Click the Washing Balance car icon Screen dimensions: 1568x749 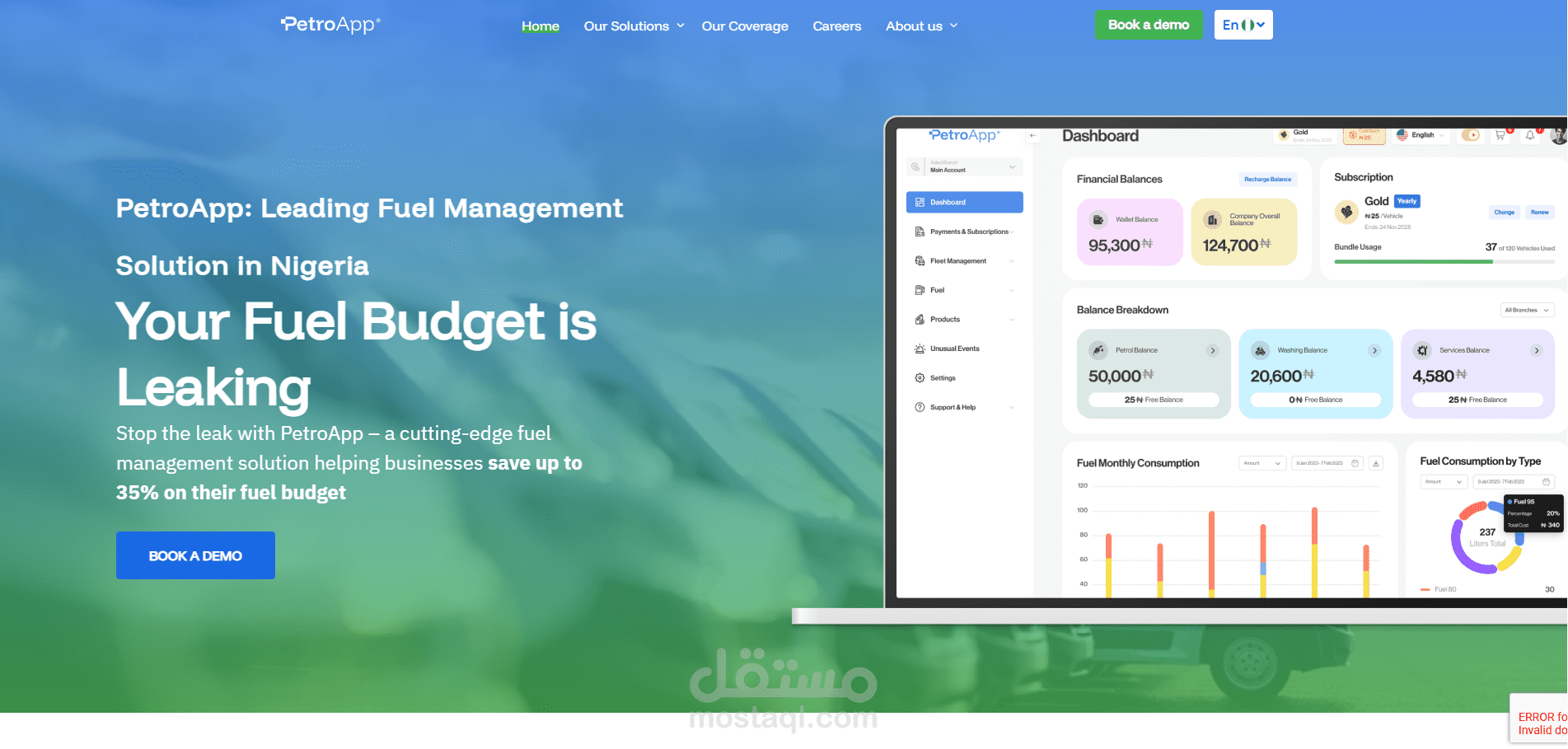[1261, 350]
